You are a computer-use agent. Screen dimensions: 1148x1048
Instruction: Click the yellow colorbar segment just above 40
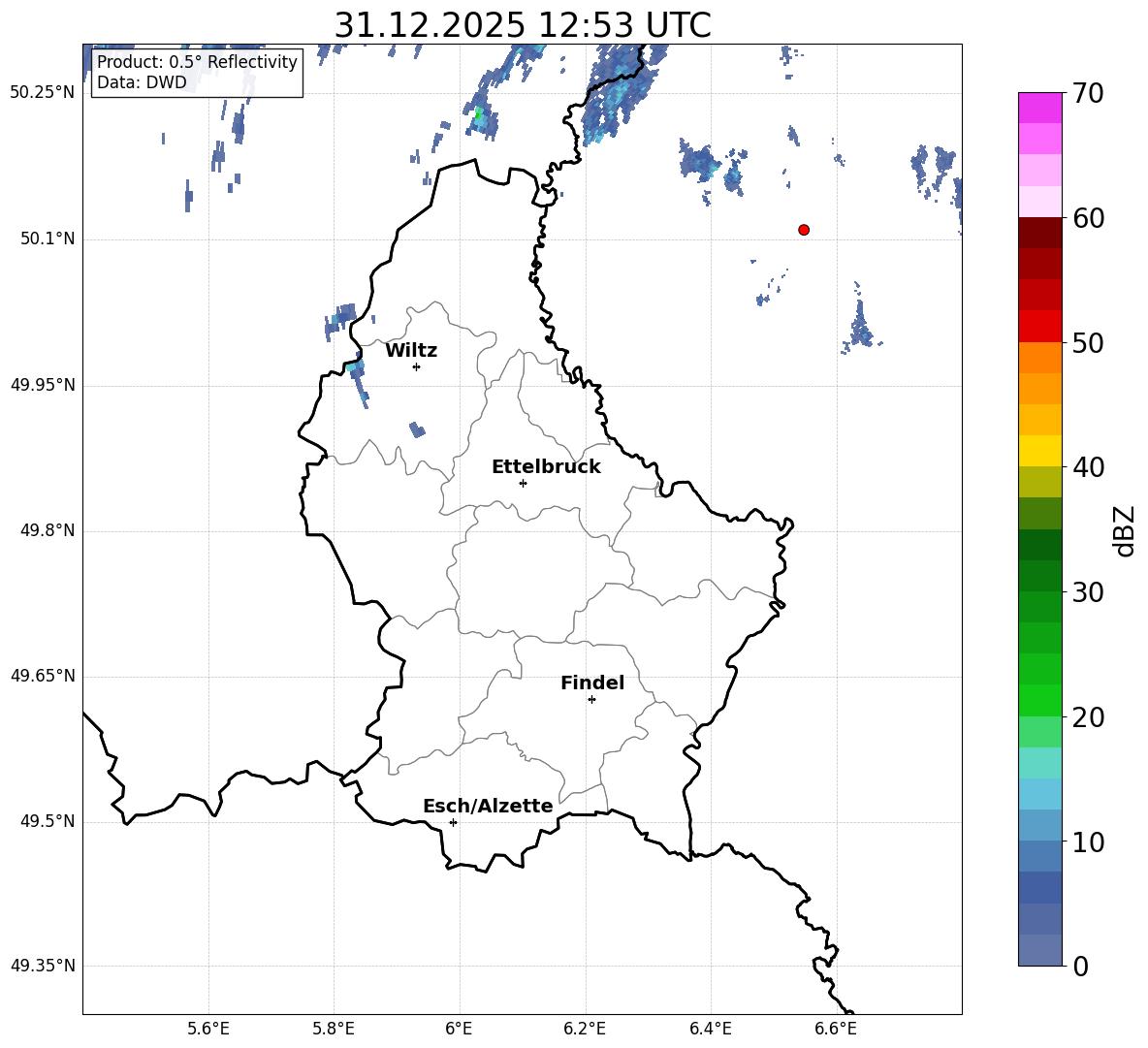tap(1039, 451)
